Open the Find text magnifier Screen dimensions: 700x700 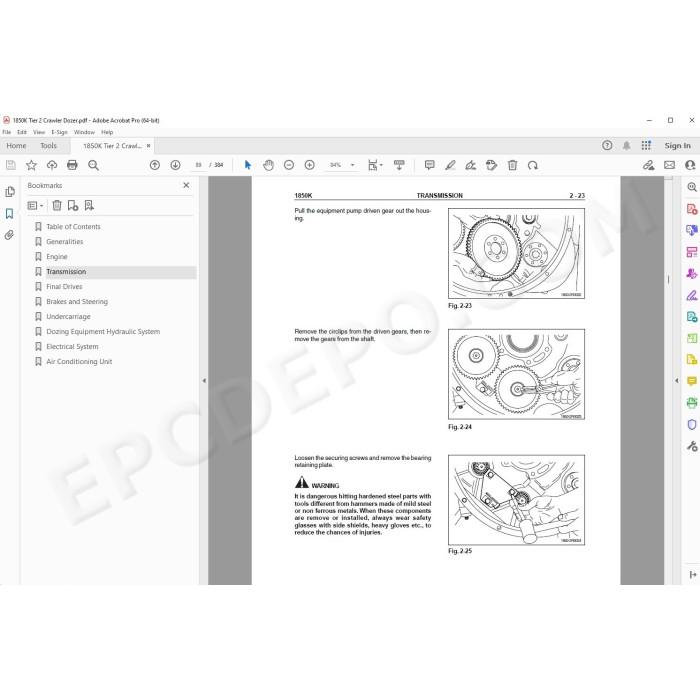tap(93, 165)
